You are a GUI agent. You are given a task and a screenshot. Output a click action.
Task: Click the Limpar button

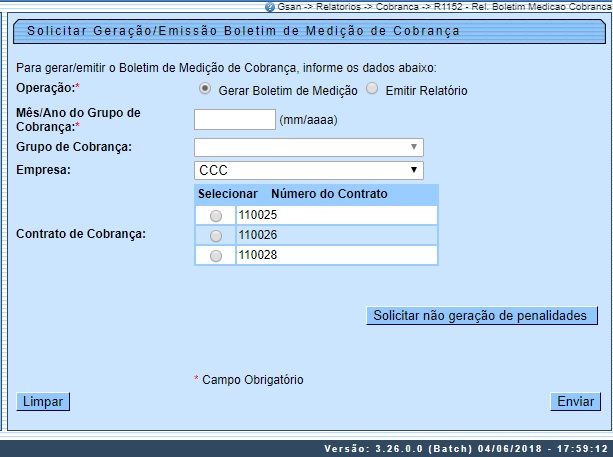tap(42, 401)
